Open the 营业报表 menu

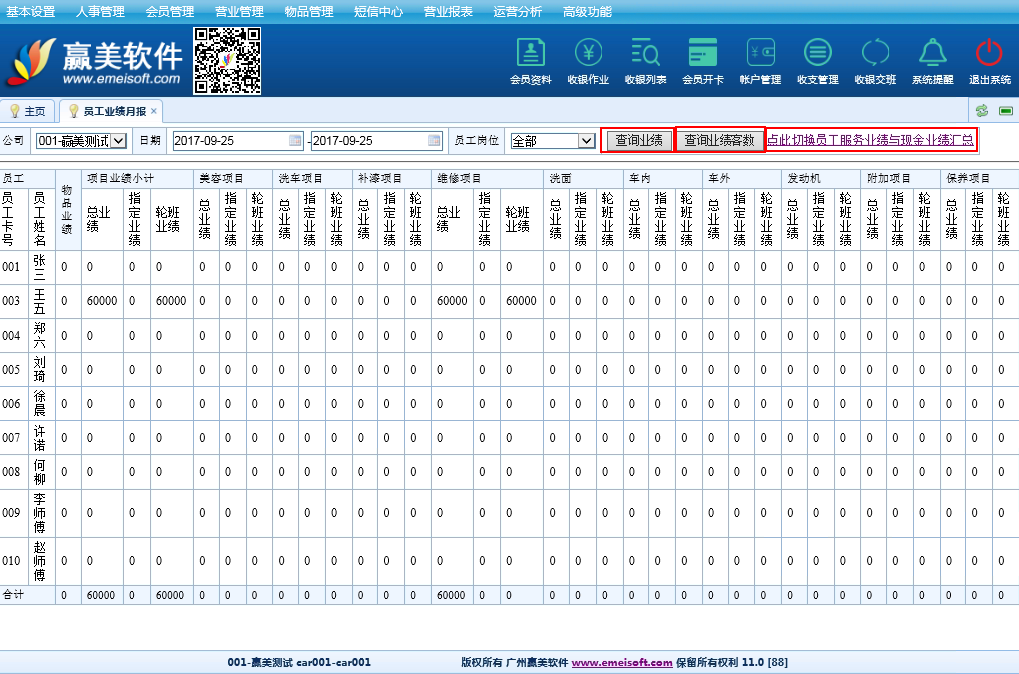[448, 12]
